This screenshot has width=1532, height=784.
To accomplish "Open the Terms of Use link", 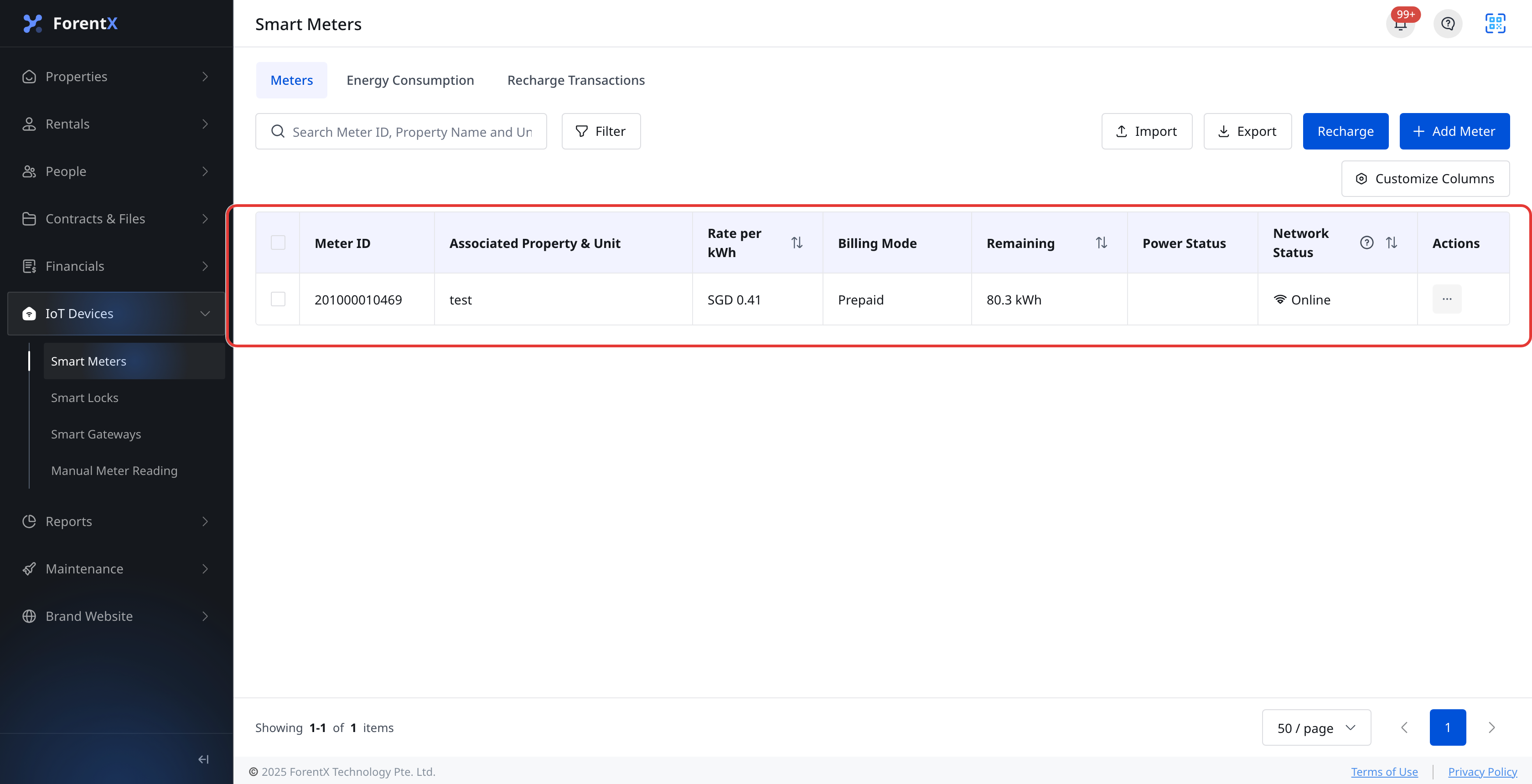I will (1385, 772).
